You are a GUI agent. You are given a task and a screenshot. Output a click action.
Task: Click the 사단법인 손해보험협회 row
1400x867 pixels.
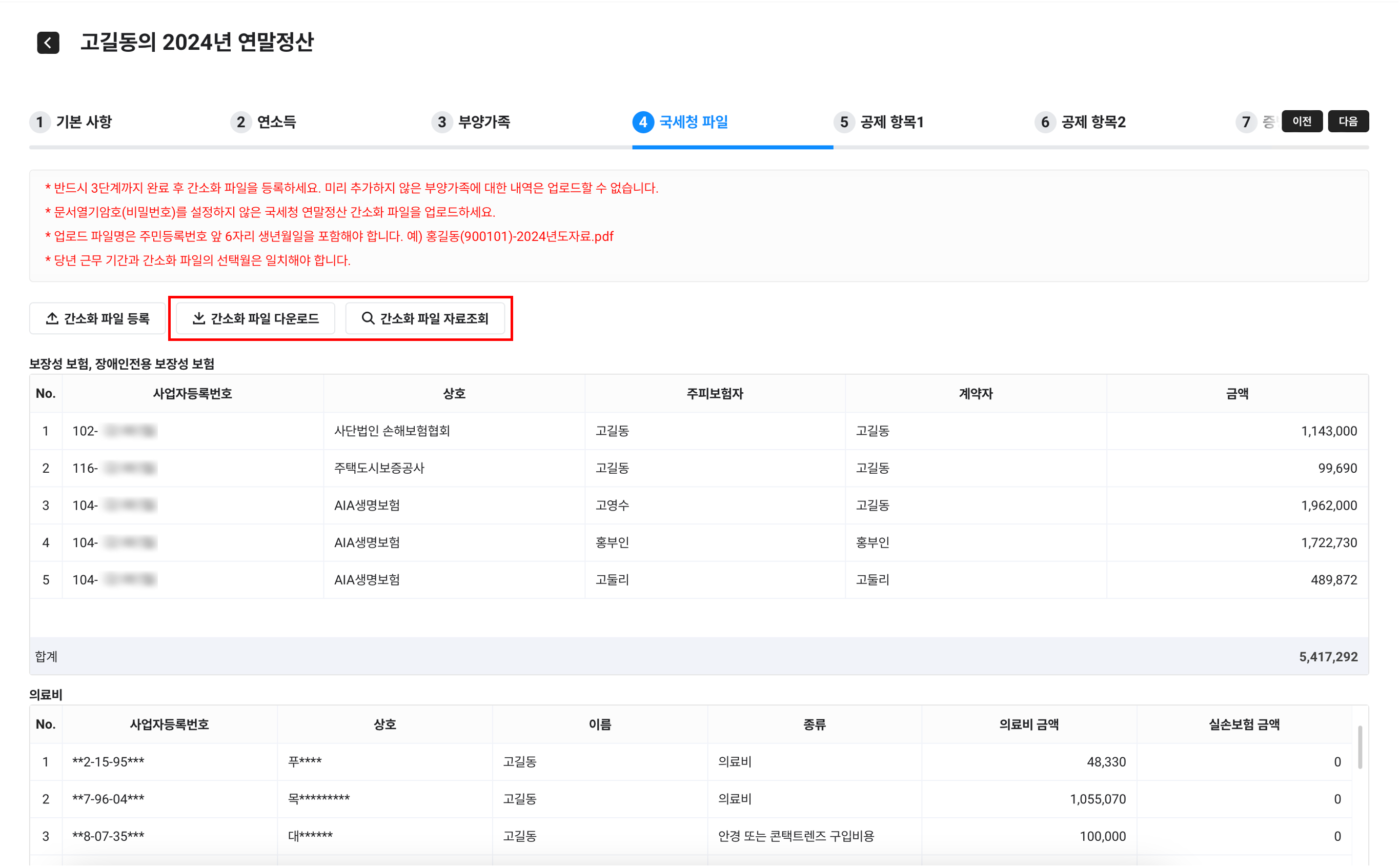[x=392, y=431]
